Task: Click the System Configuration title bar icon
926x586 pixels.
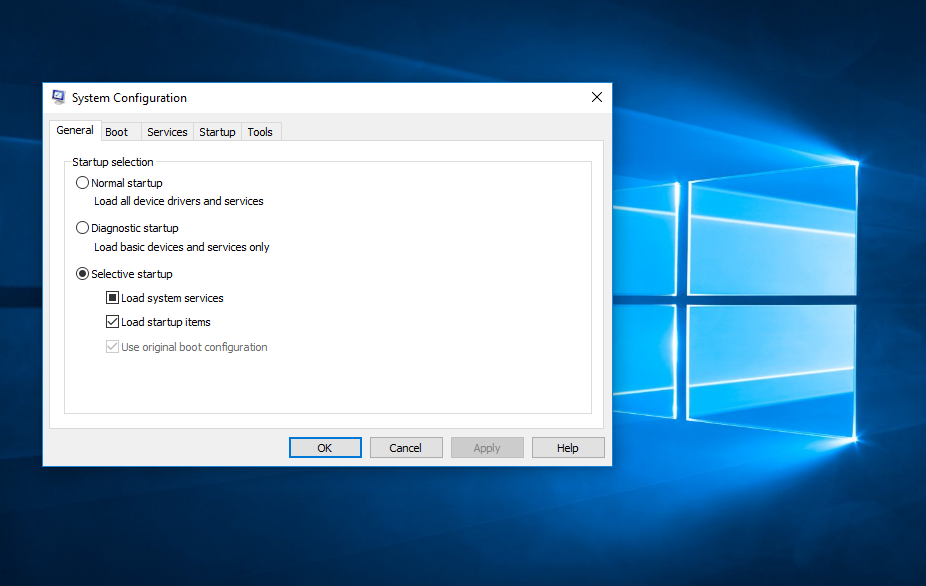Action: coord(58,97)
